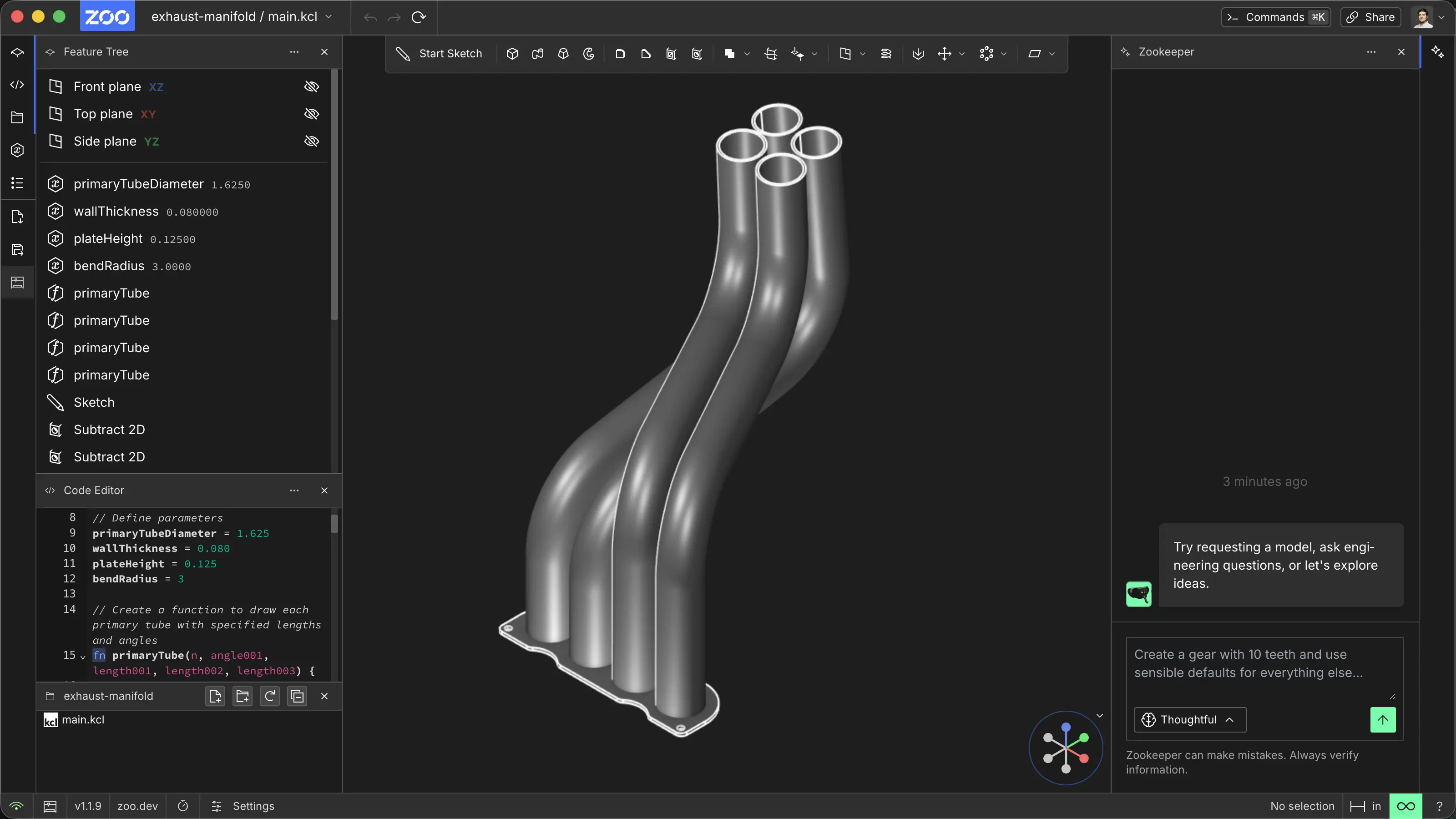Image resolution: width=1456 pixels, height=819 pixels.
Task: Click Start Sketch
Action: point(439,54)
